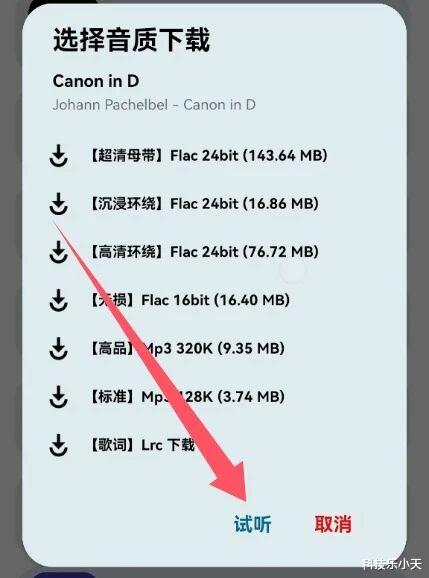Tap download icon beside 高清环绕 Flac 24bit
Viewport: 429px width, 578px height.
[x=58, y=252]
